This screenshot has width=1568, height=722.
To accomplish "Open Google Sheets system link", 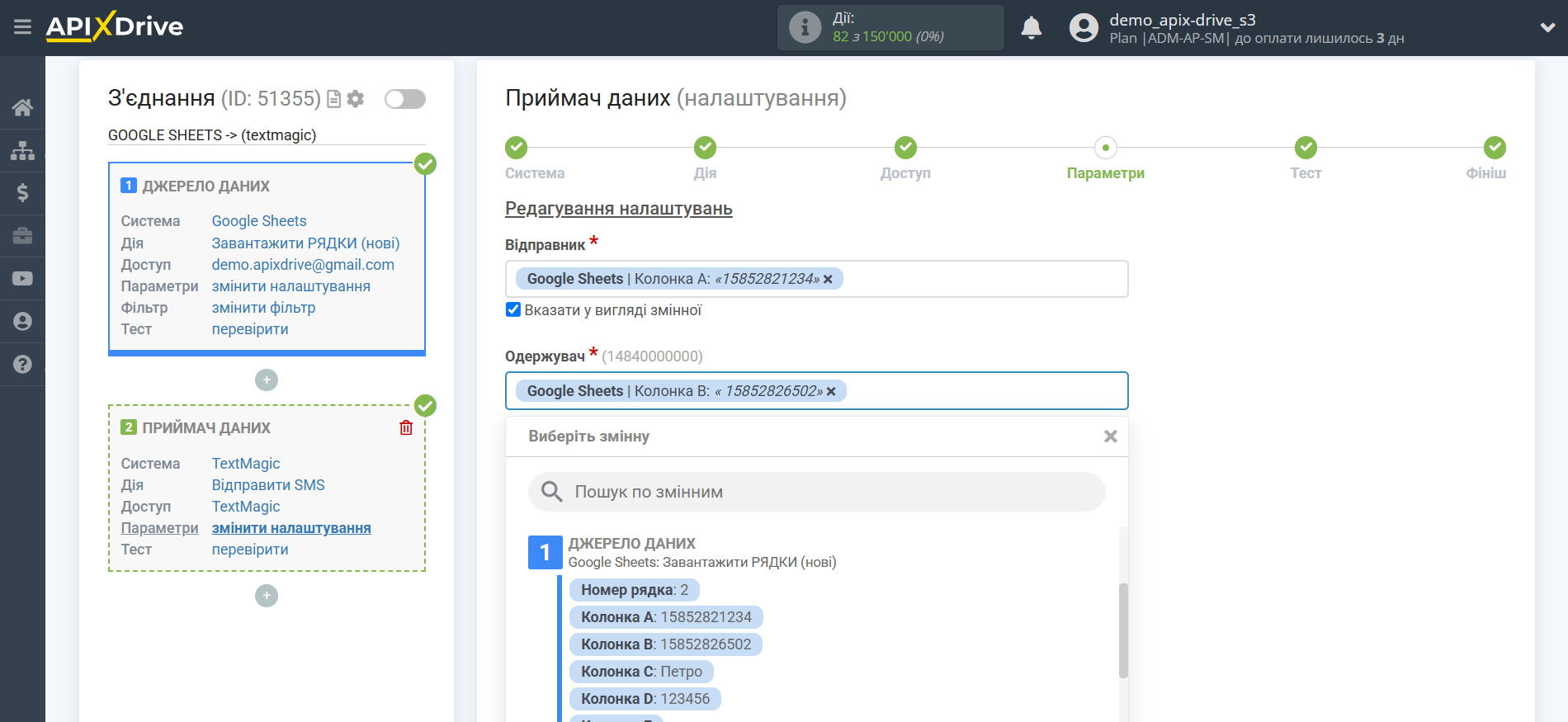I will 259,221.
